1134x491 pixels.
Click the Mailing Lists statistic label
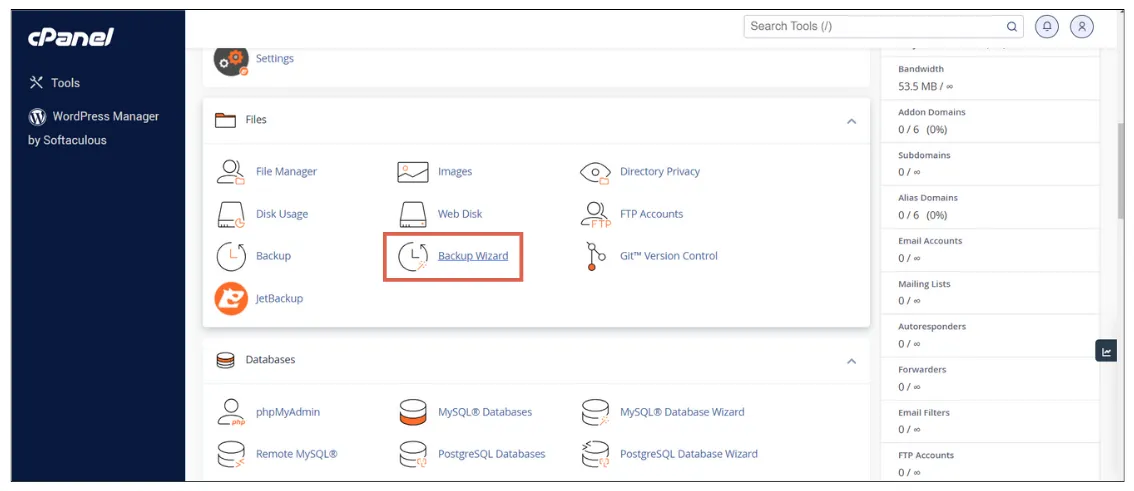click(924, 284)
